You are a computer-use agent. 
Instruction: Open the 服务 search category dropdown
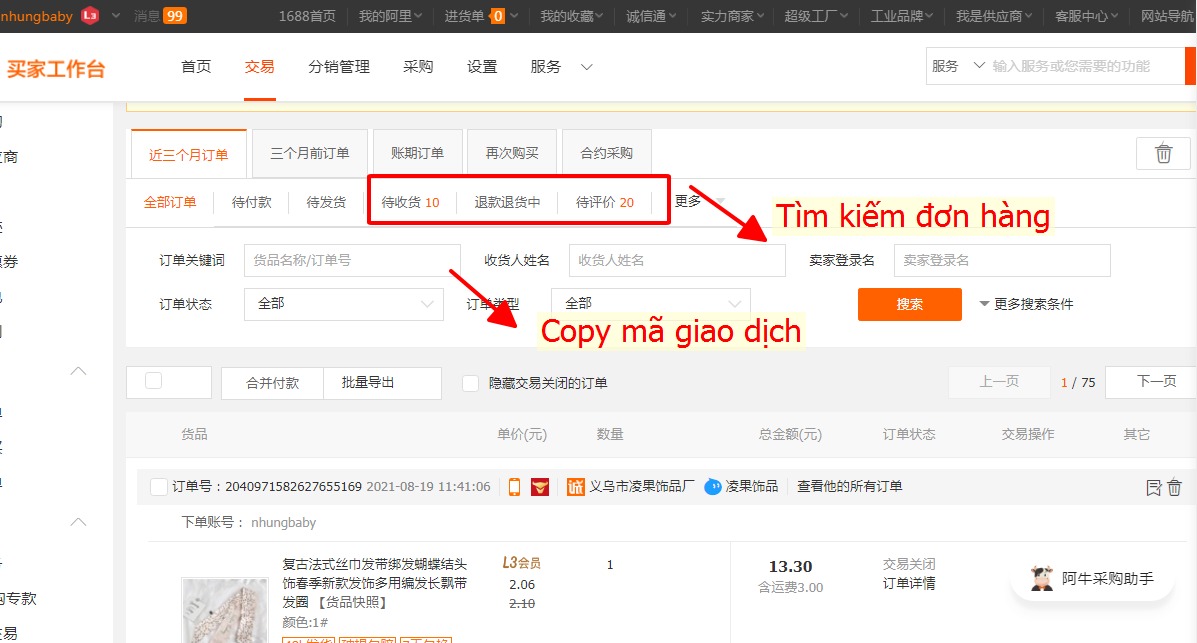click(x=957, y=66)
